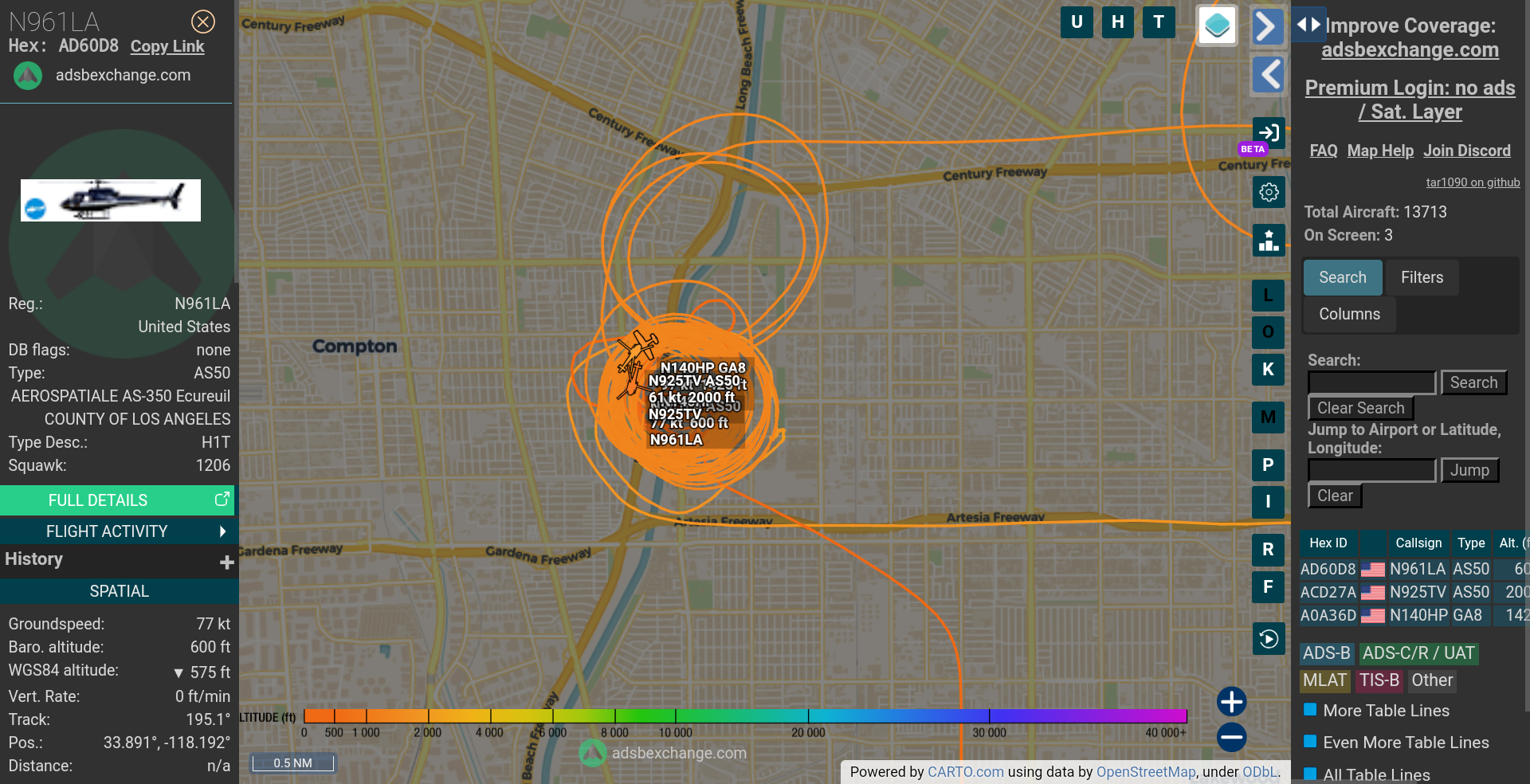Image resolution: width=1530 pixels, height=784 pixels.
Task: Open the settings gear icon
Action: pyautogui.click(x=1269, y=192)
